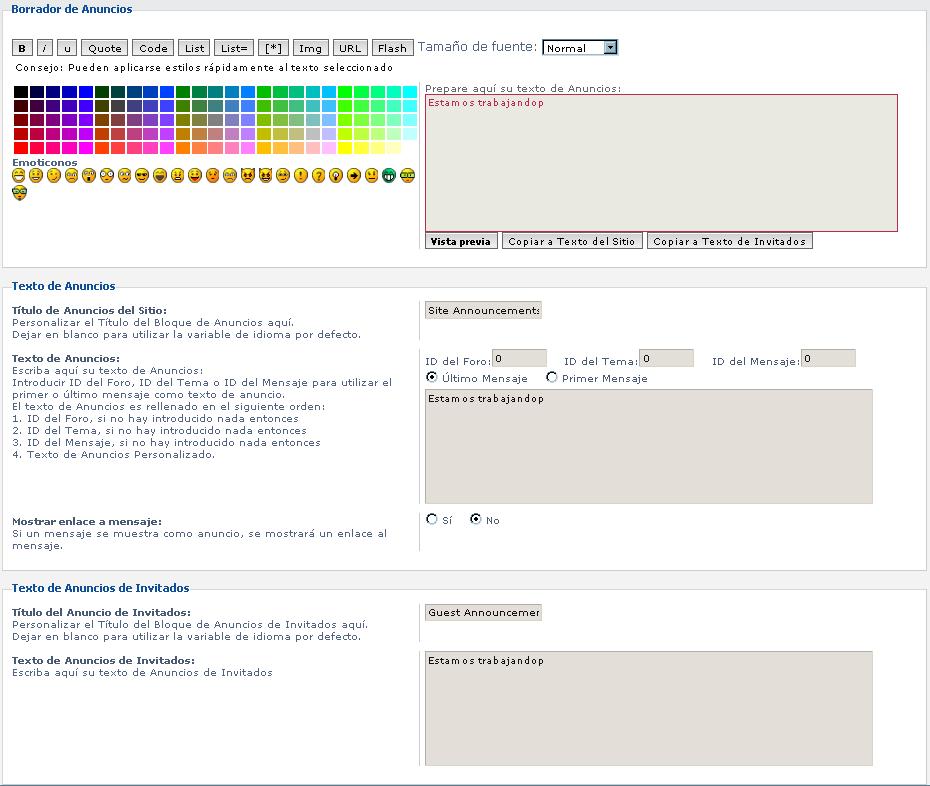Insert the arrow emoticon
The height and width of the screenshot is (786, 930).
[x=354, y=175]
